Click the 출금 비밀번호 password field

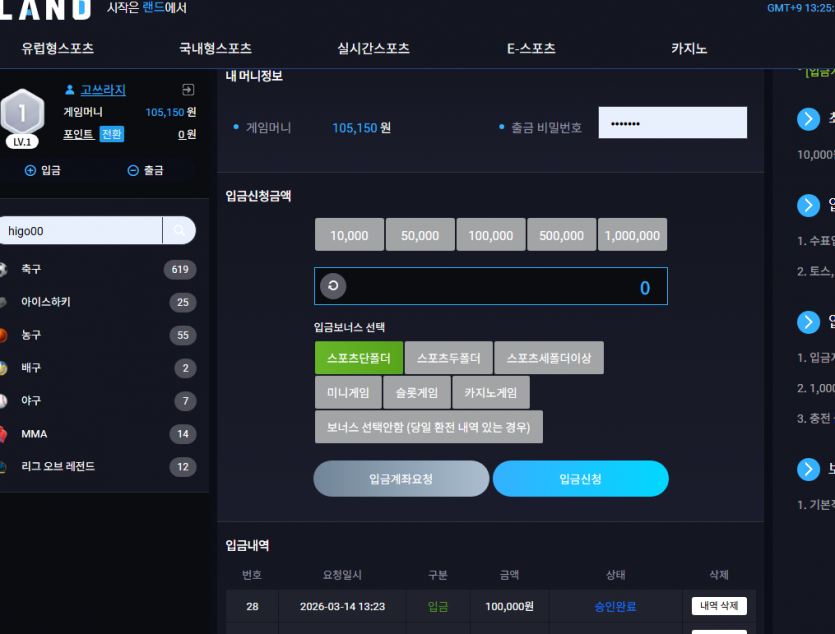pyautogui.click(x=673, y=123)
